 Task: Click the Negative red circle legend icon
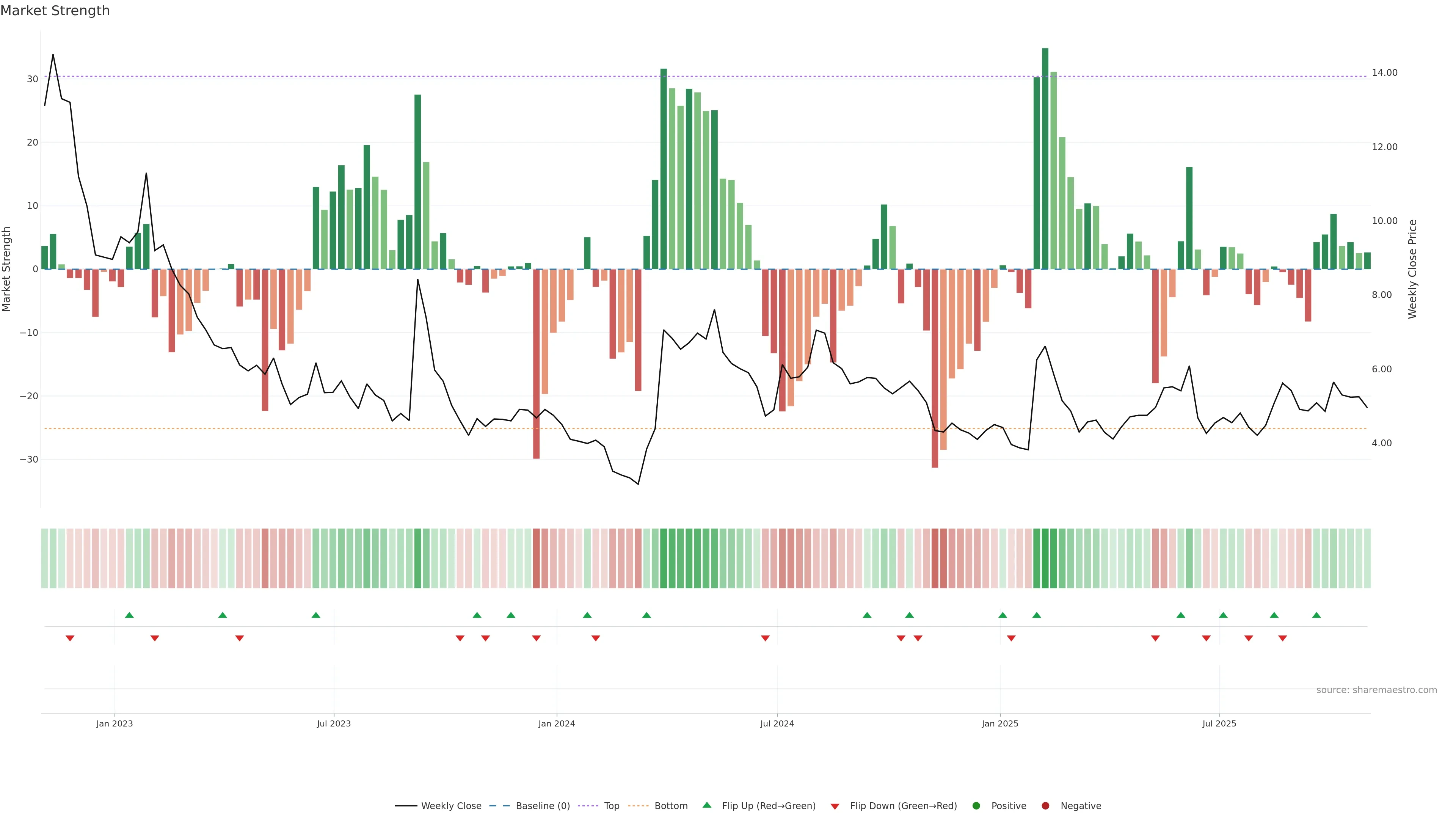click(1045, 806)
